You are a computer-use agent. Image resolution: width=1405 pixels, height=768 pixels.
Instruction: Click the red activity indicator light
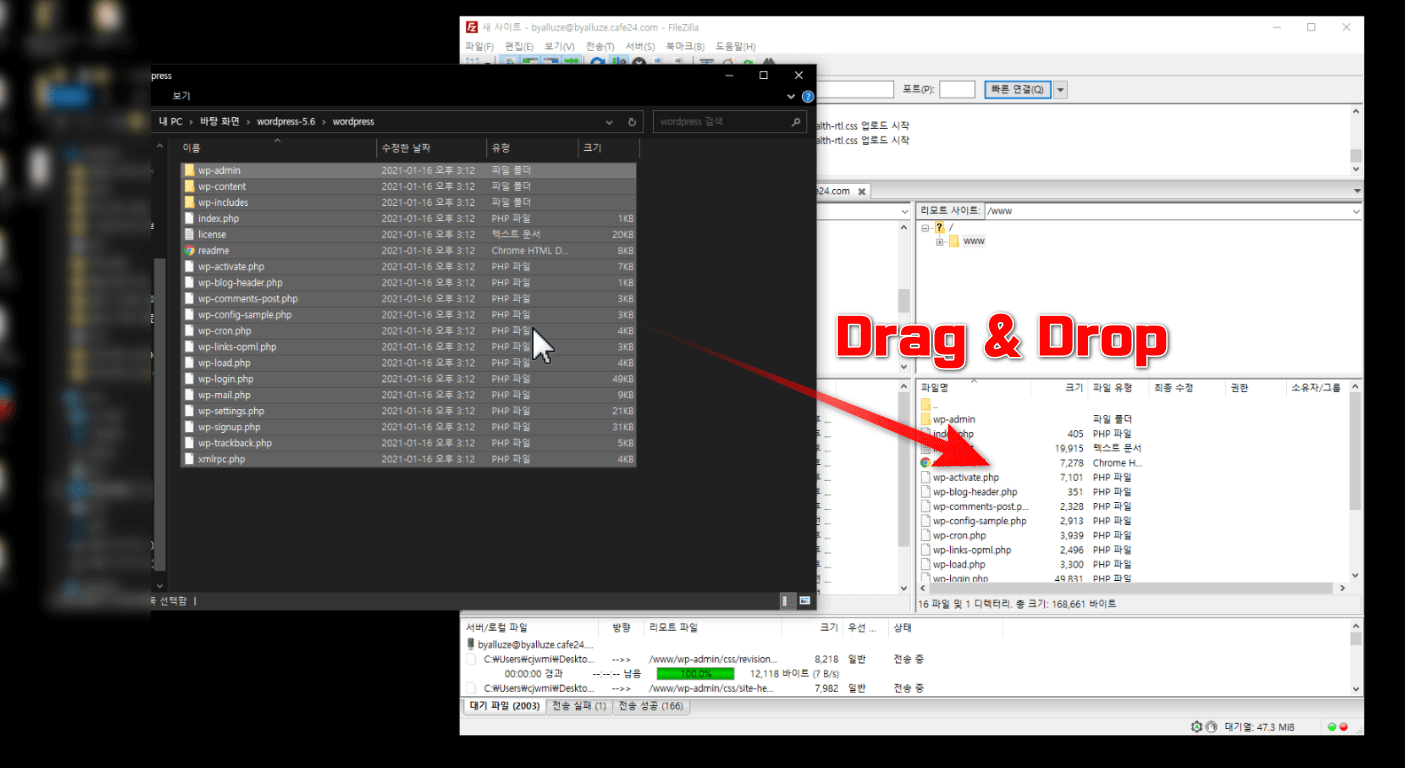[1343, 727]
